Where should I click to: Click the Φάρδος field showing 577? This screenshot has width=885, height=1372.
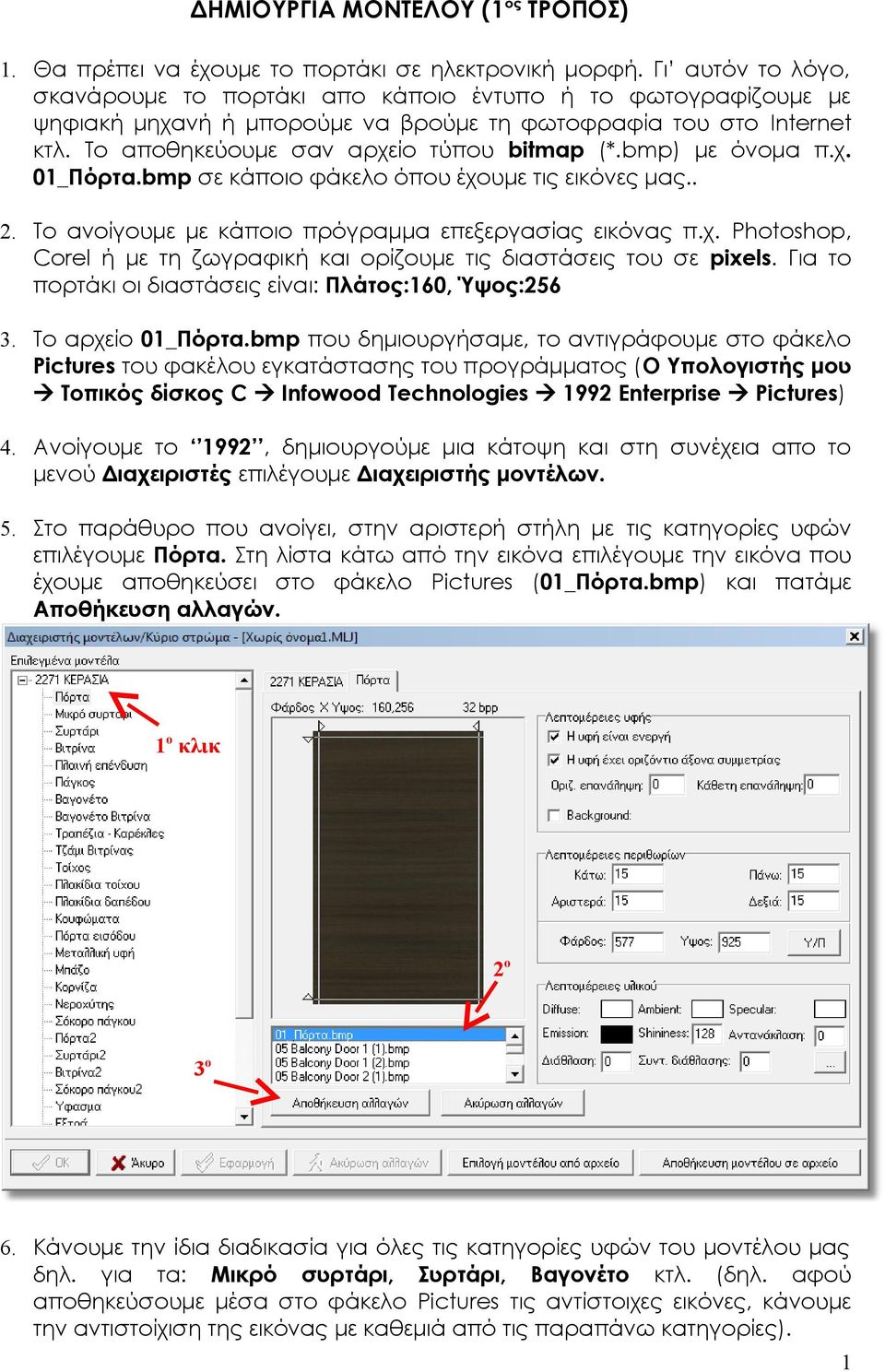[637, 941]
